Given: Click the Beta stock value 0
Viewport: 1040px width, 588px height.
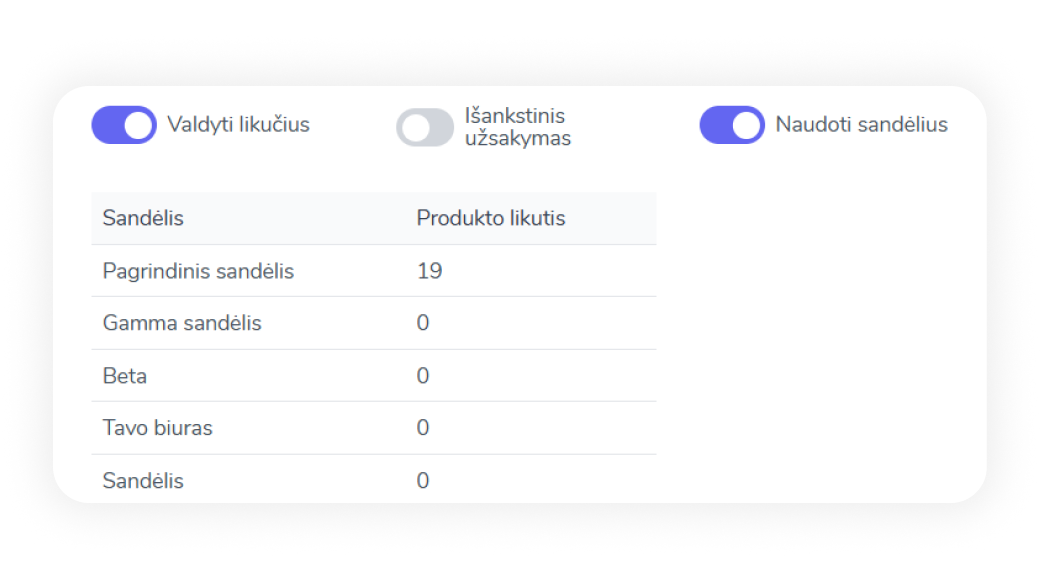Looking at the screenshot, I should [423, 376].
